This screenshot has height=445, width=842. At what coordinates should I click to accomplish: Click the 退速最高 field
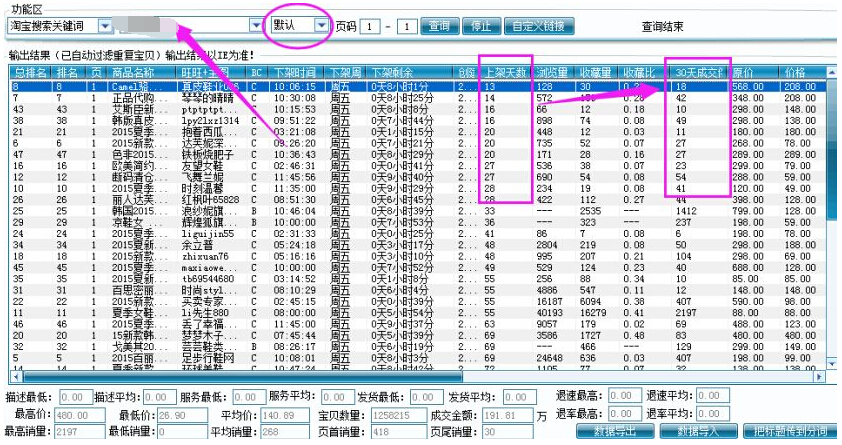[625, 396]
